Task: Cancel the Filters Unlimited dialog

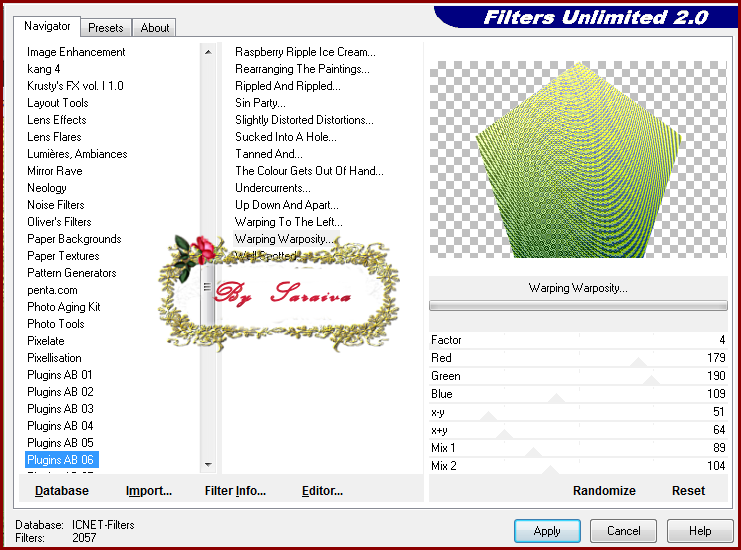Action: point(623,531)
